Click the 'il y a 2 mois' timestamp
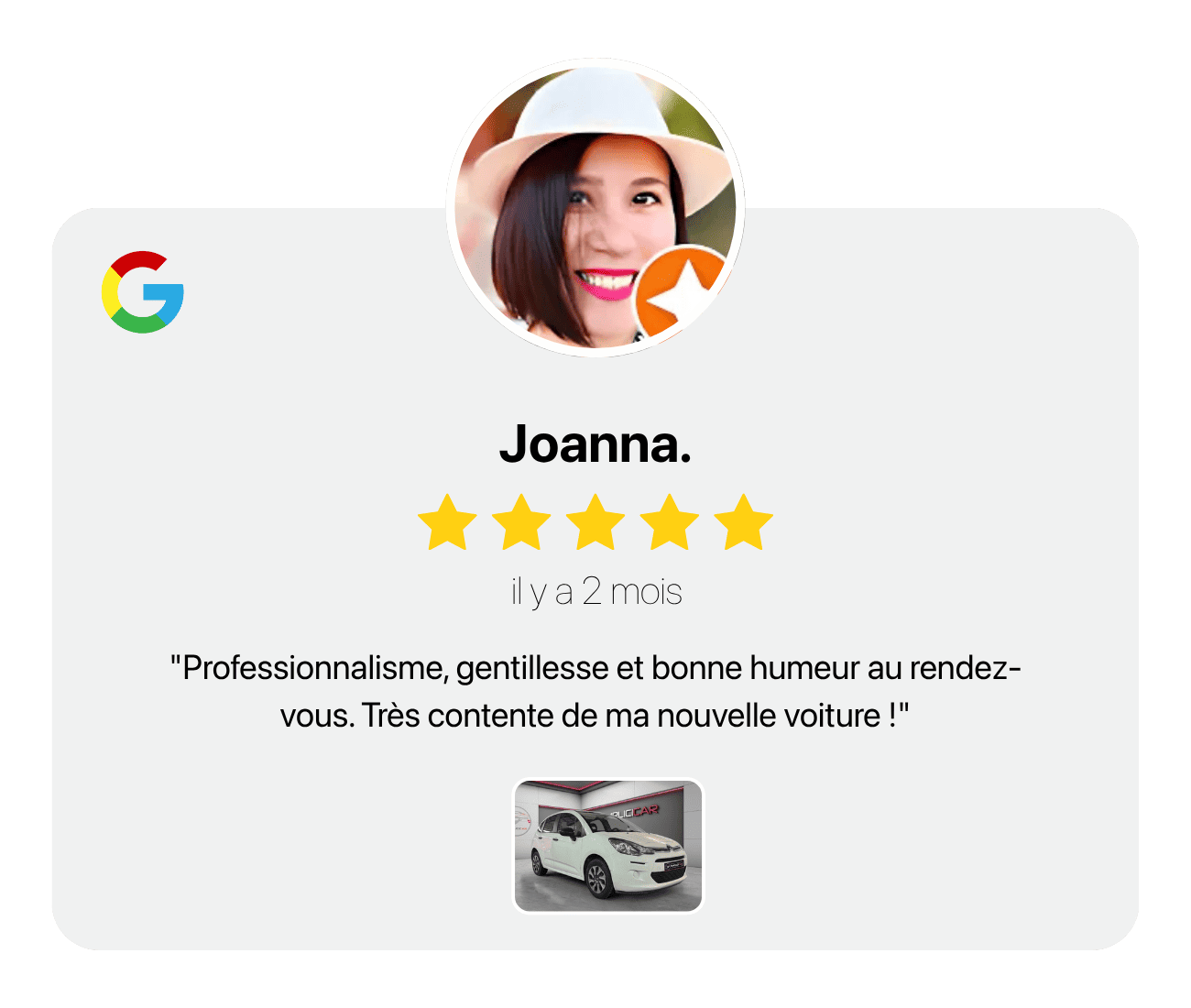Viewport: 1191px width, 1008px height. coord(596,592)
